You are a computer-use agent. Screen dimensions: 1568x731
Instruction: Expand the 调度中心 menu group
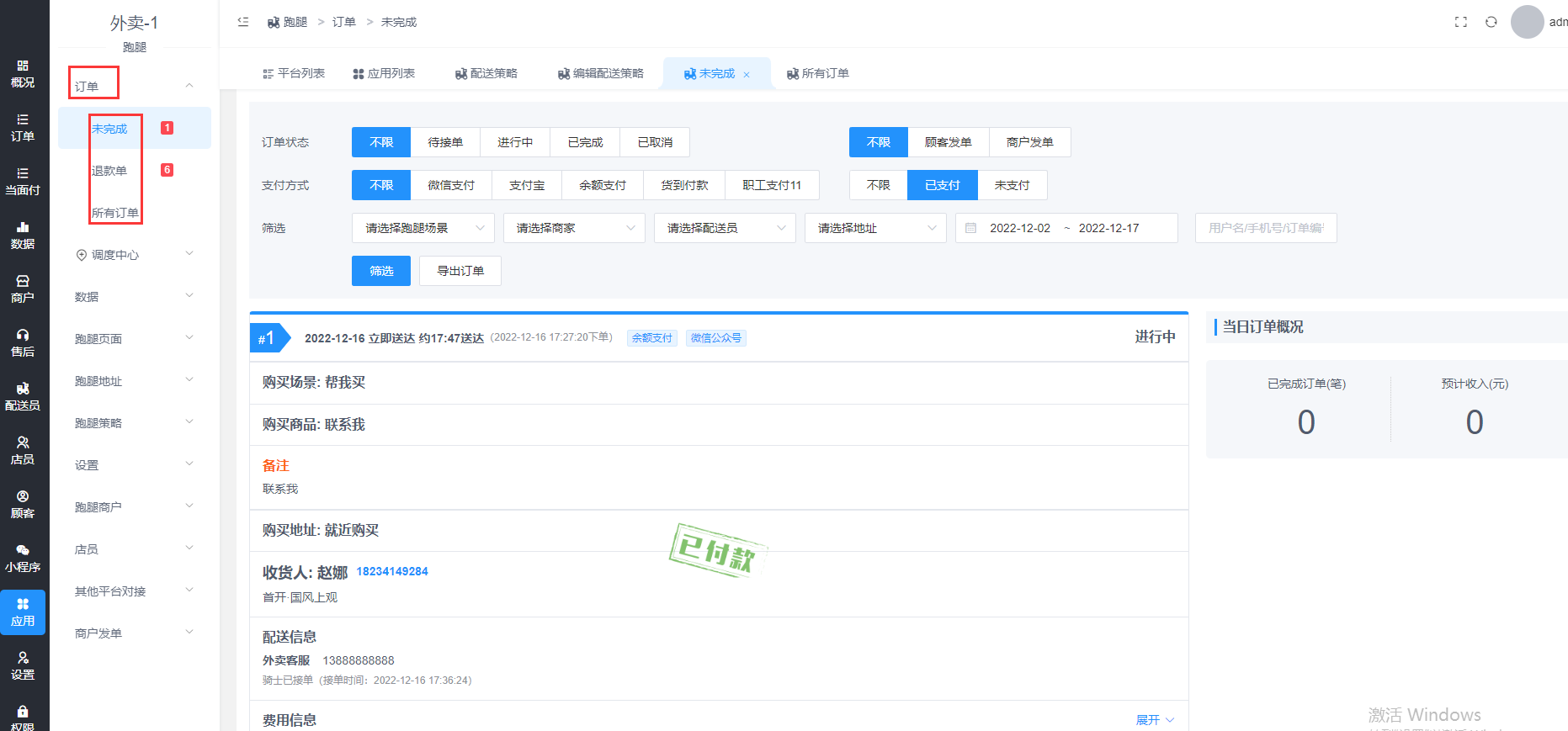[135, 254]
